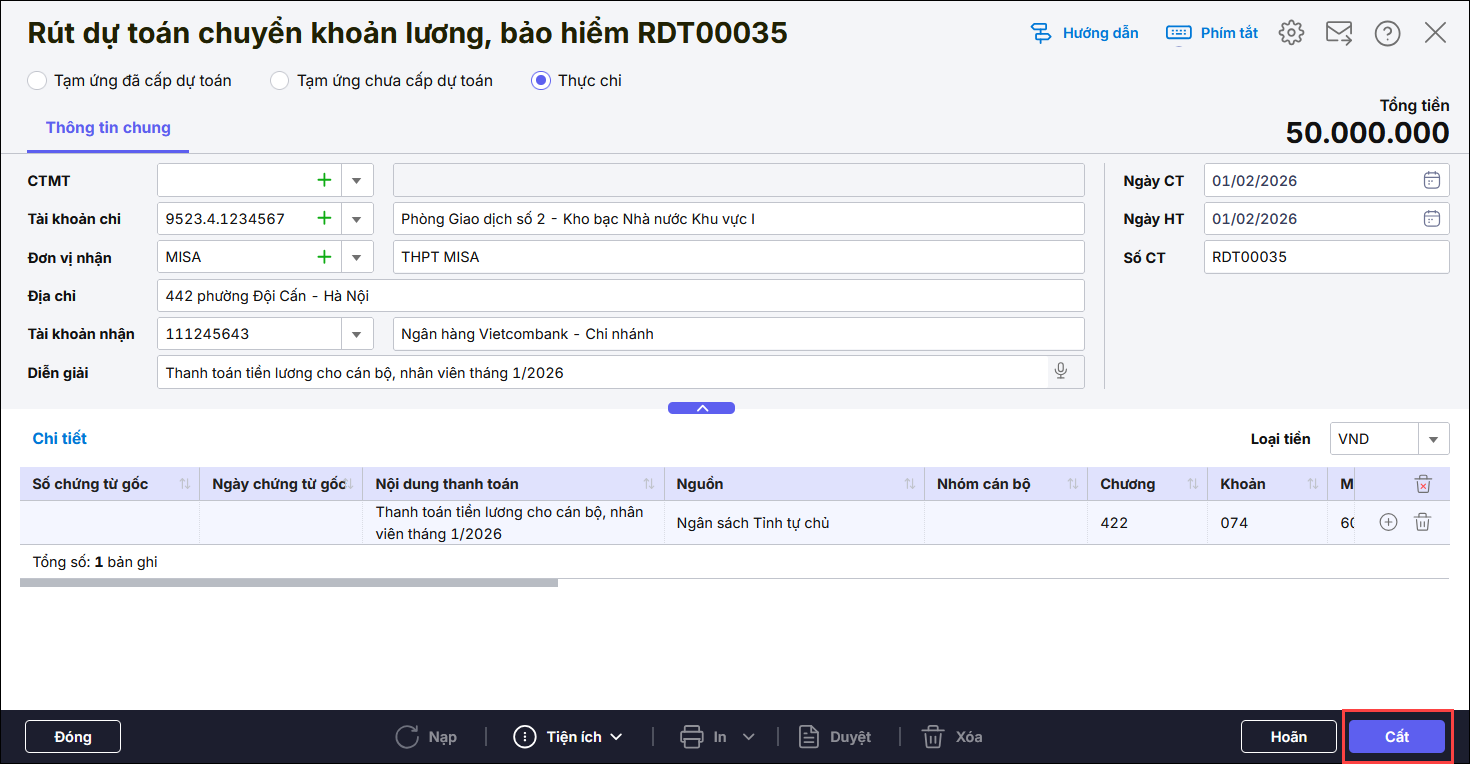Switch to Thông tin chung tab
This screenshot has height=764, width=1470.
[x=108, y=128]
